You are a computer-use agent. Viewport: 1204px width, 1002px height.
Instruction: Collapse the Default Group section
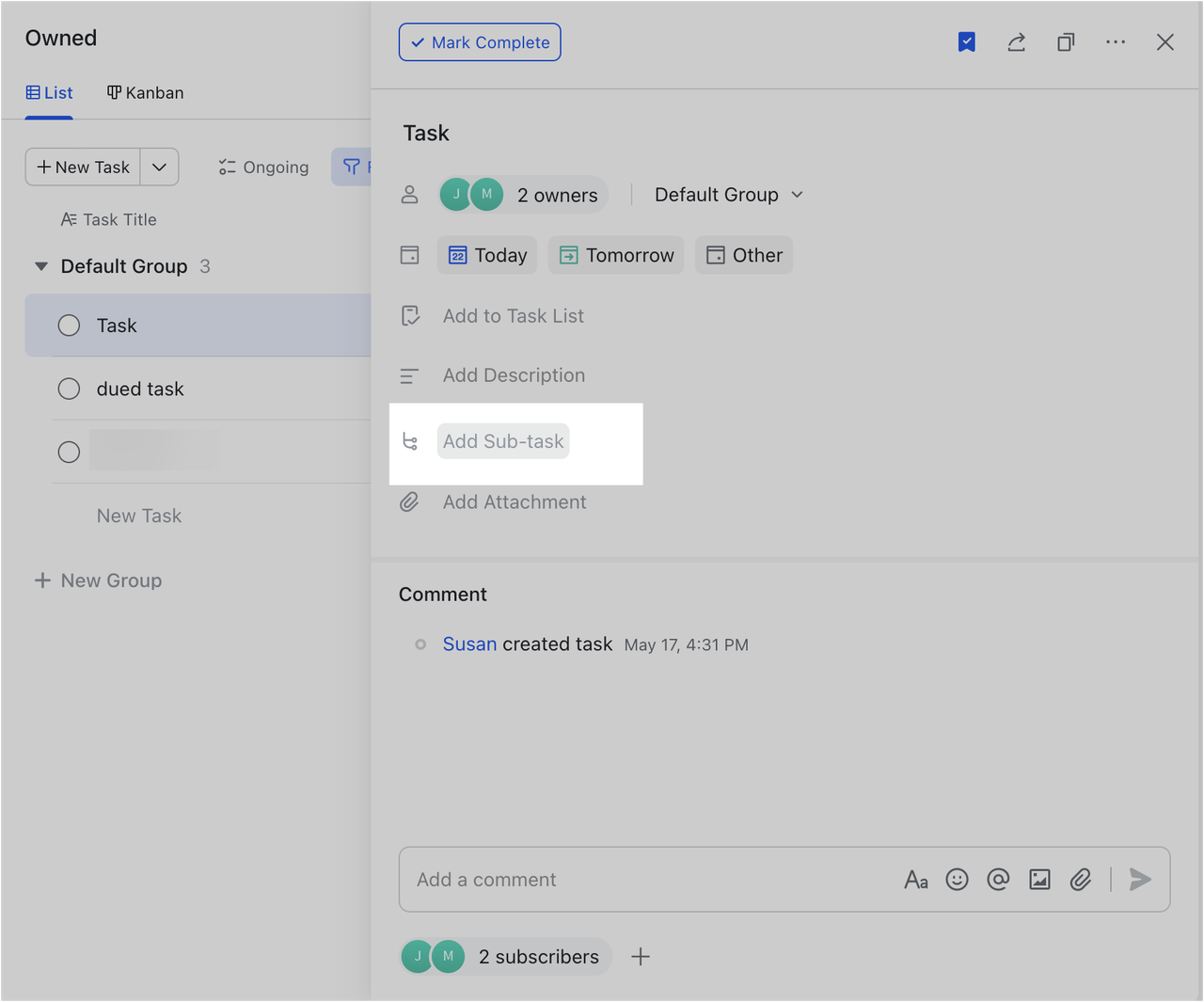(41, 266)
